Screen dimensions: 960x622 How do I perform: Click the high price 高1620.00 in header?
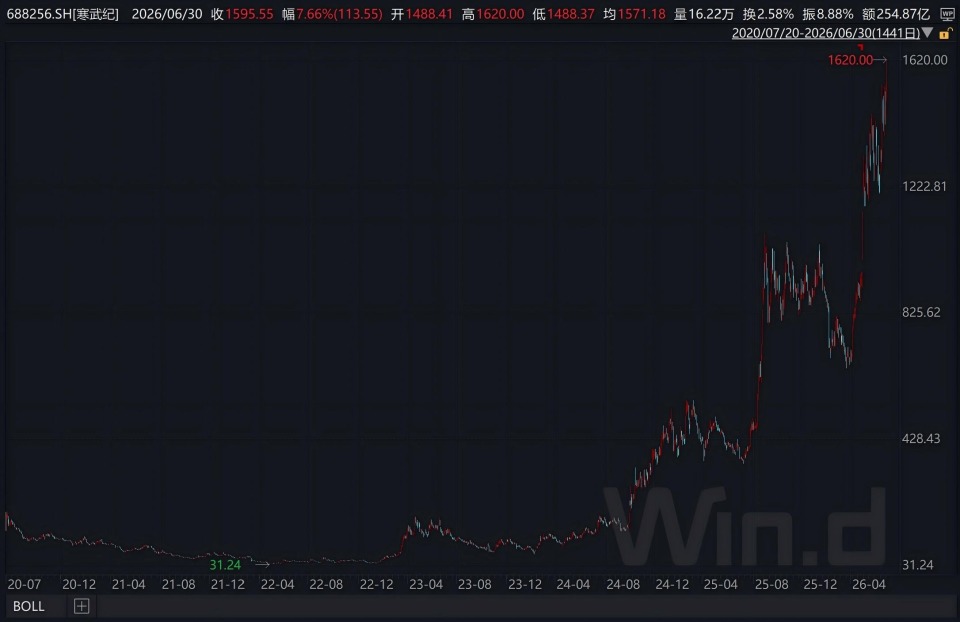(493, 14)
